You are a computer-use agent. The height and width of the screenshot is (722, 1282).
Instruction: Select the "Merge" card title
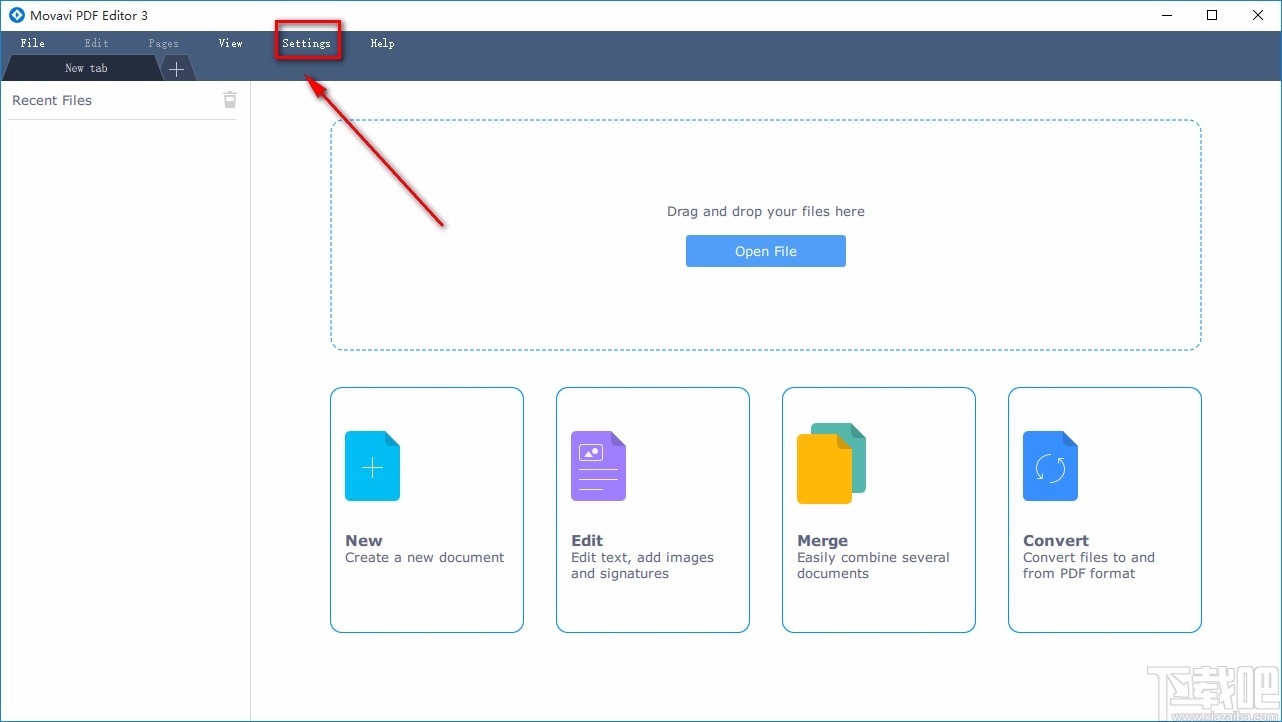[822, 540]
